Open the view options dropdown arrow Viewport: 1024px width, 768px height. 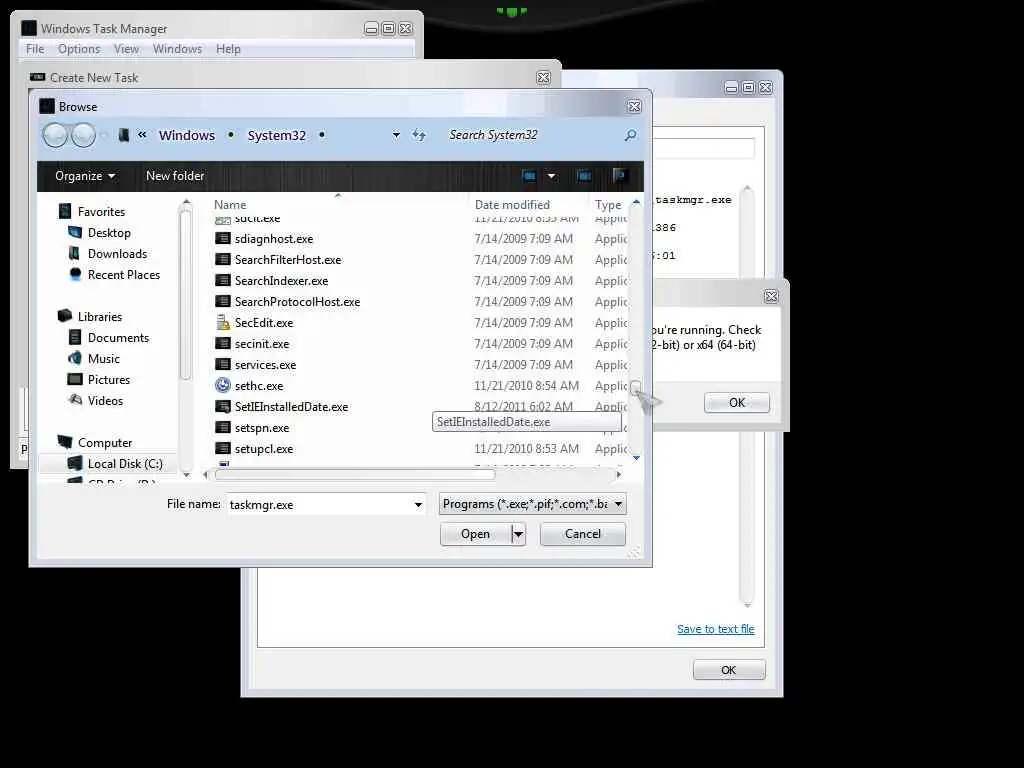[x=552, y=176]
